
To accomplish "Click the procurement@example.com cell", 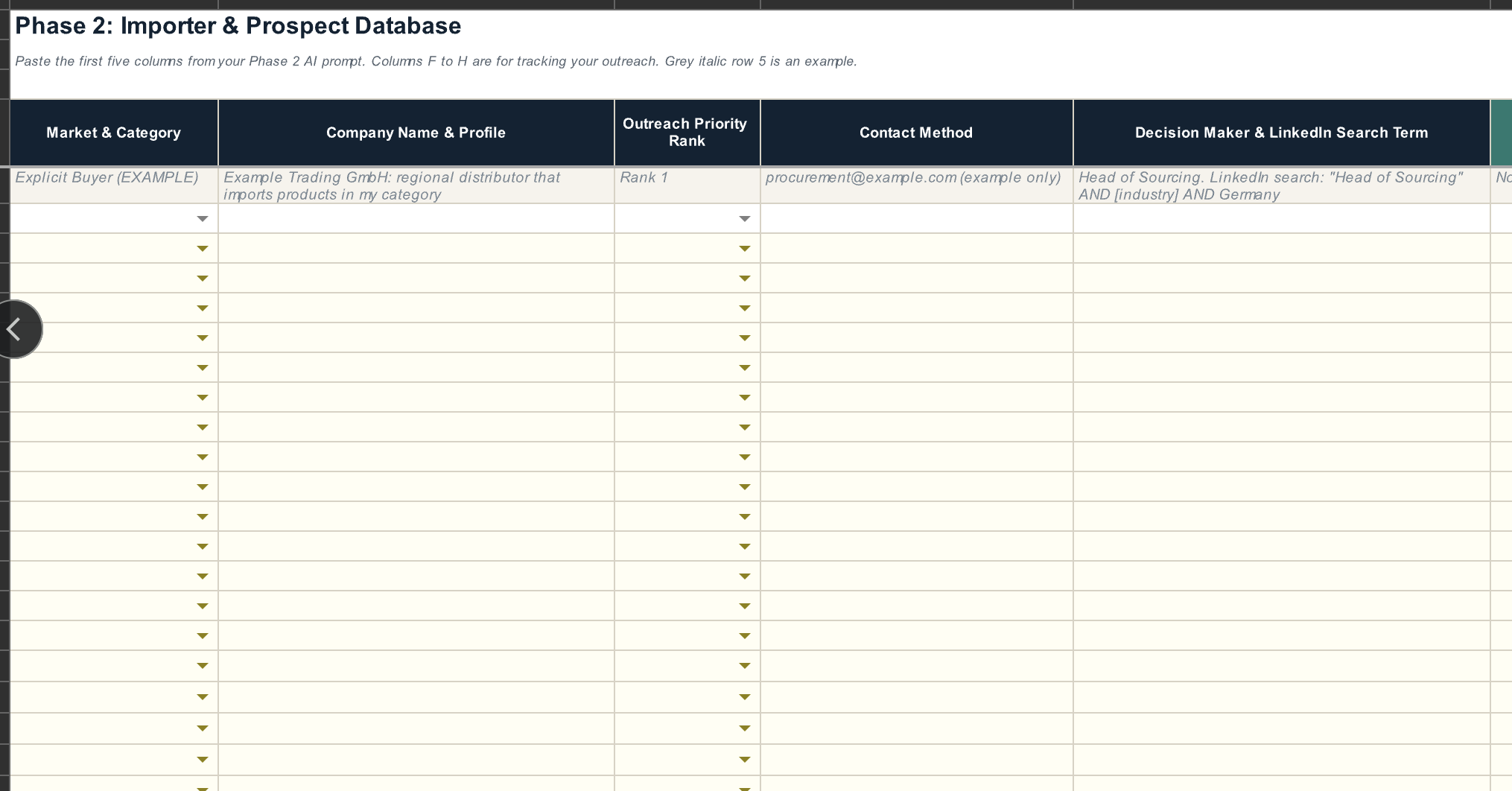I will [916, 185].
